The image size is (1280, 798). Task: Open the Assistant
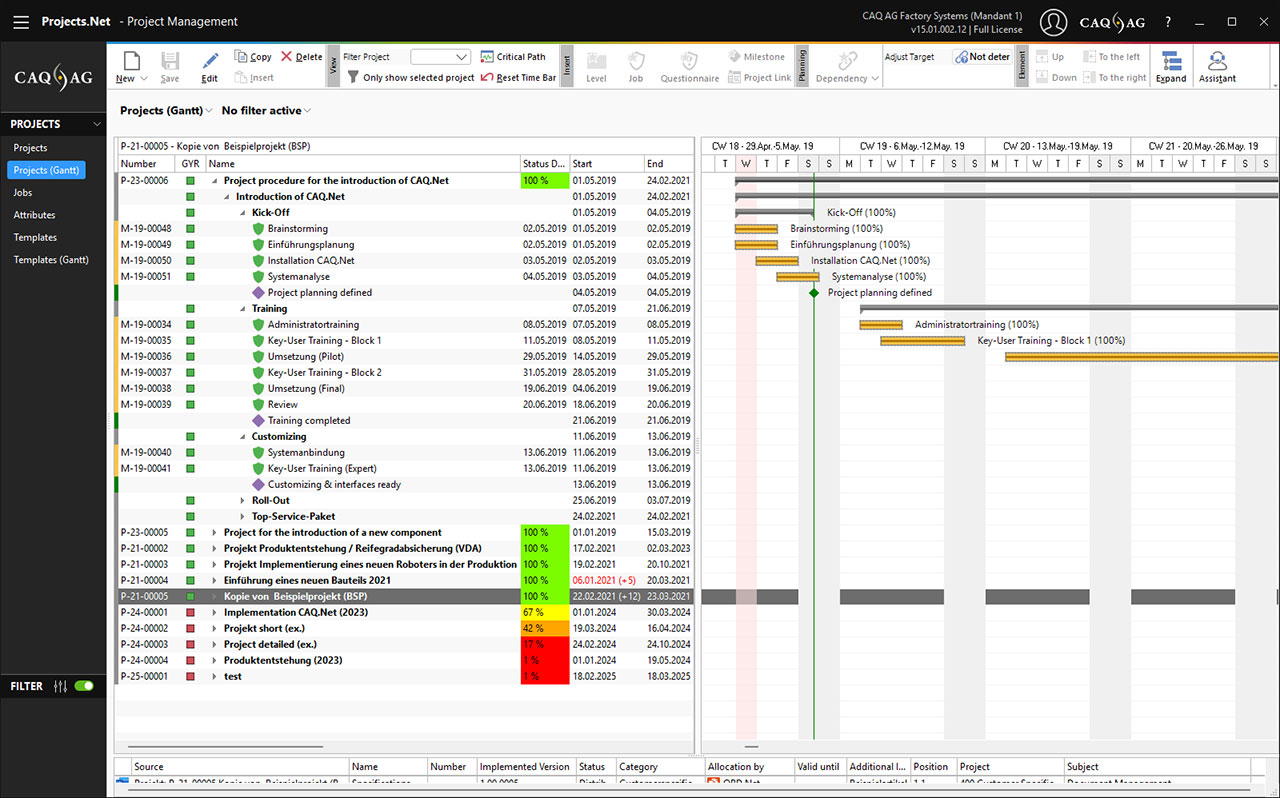click(1217, 61)
